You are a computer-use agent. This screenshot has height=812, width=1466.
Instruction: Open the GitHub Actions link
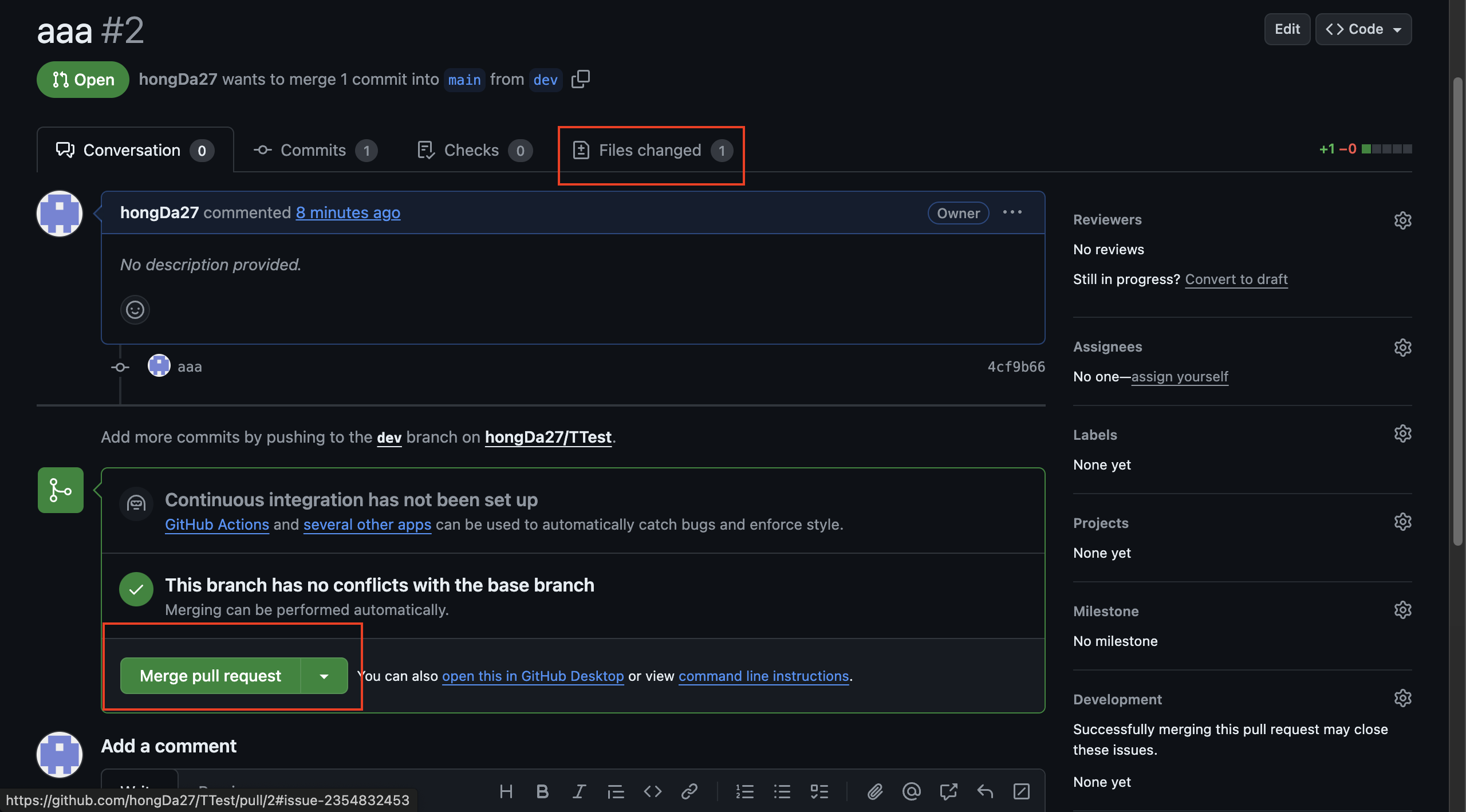tap(217, 525)
